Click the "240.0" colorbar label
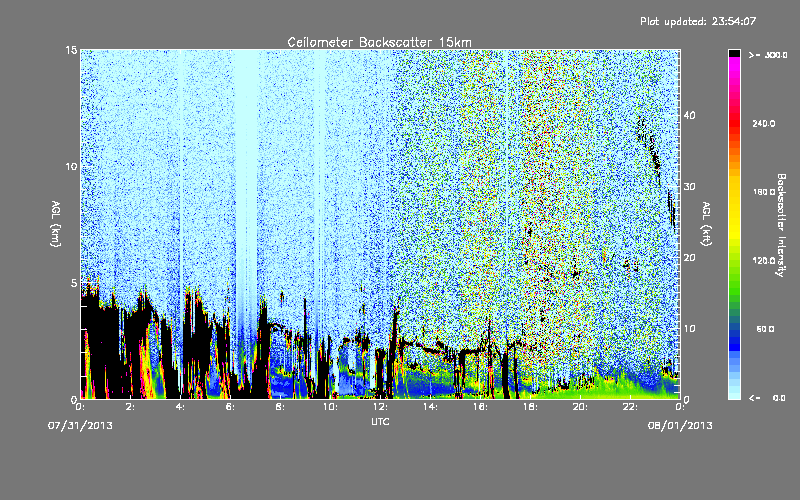This screenshot has width=800, height=500. coord(764,123)
